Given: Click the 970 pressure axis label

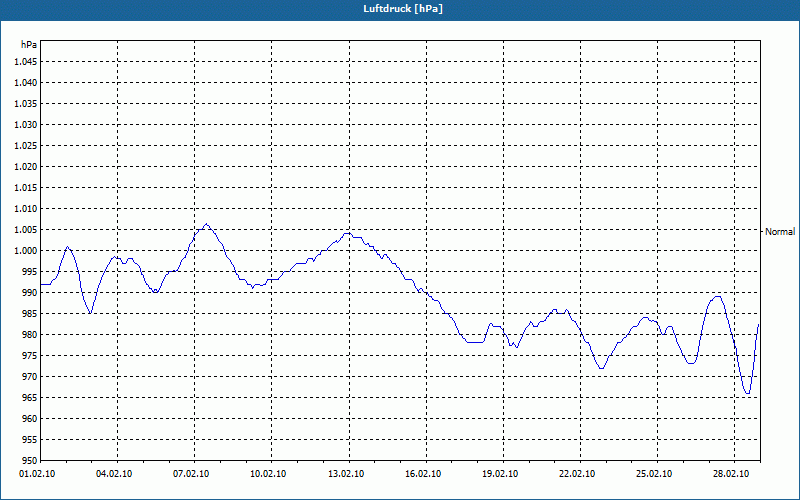Looking at the screenshot, I should (x=30, y=377).
